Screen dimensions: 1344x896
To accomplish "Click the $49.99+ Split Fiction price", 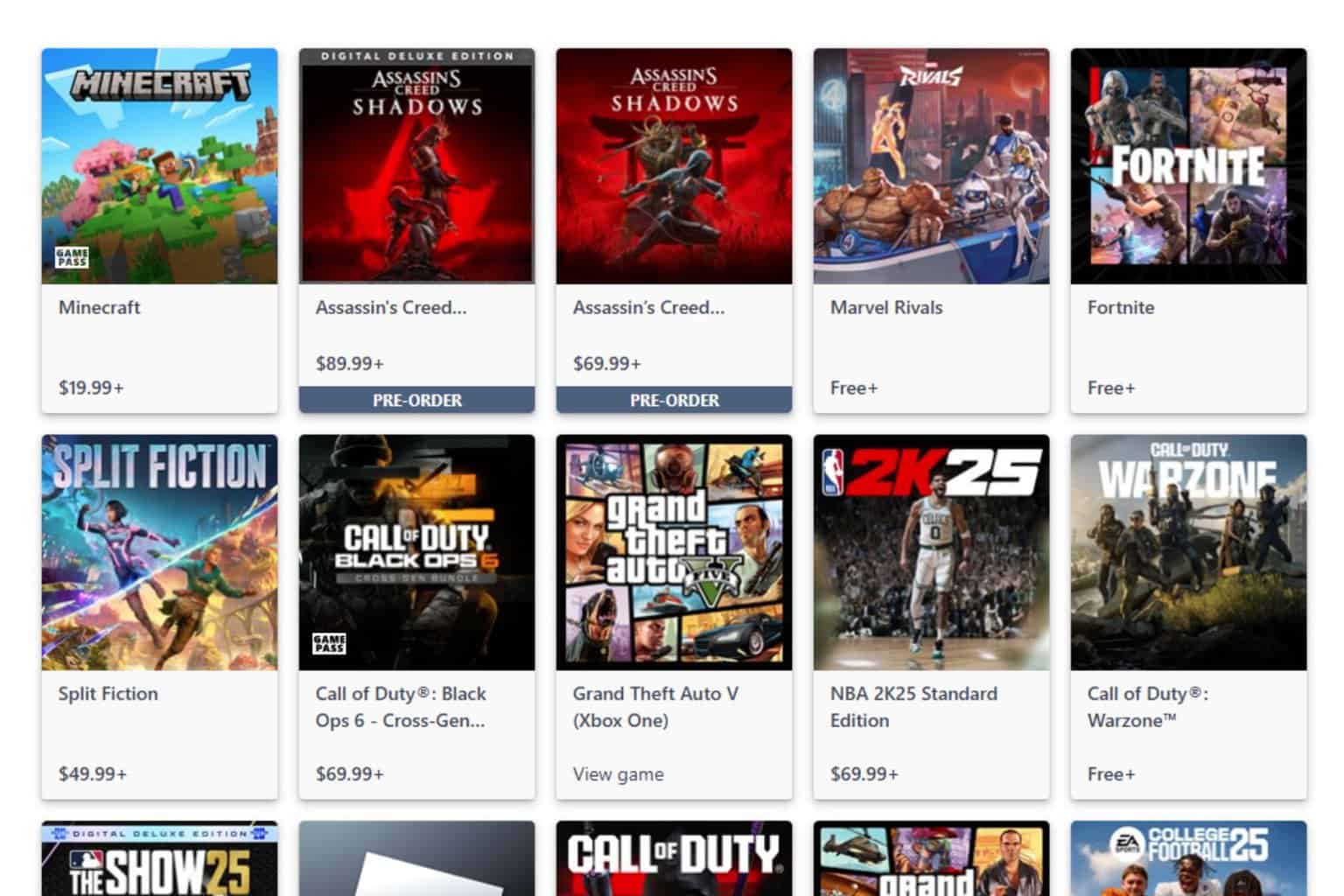I will pos(92,774).
